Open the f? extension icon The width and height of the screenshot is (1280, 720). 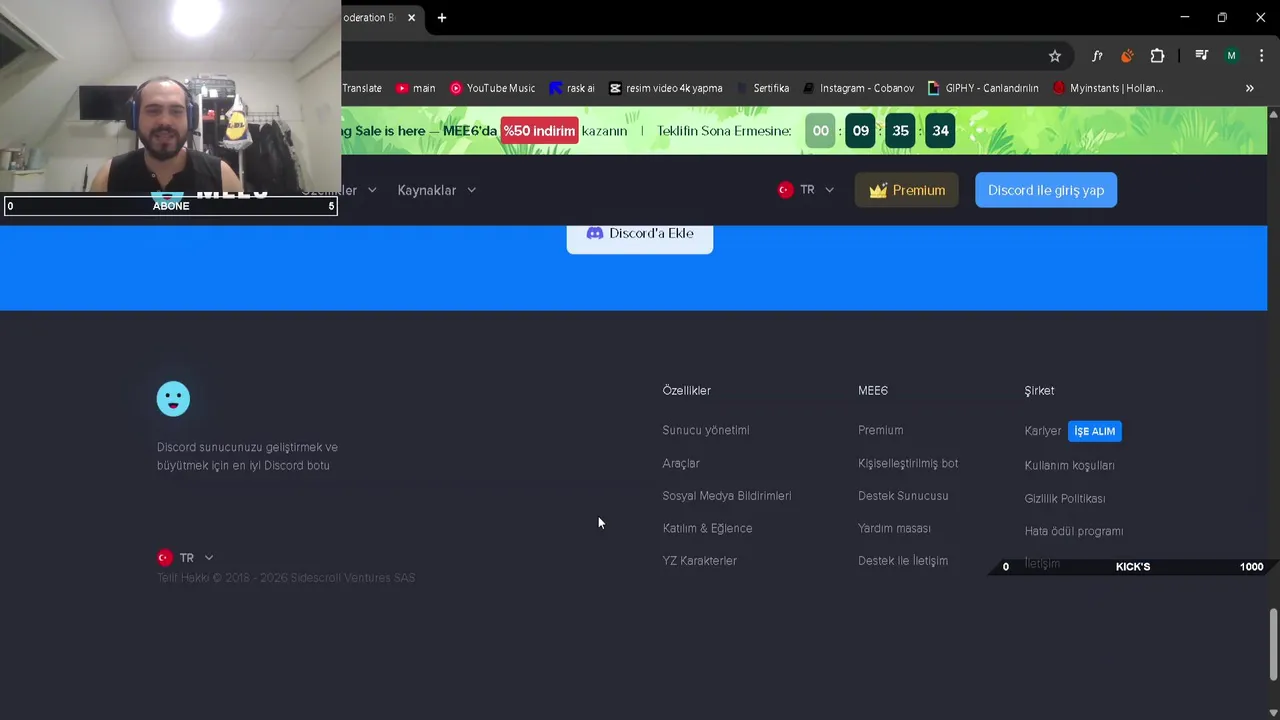pos(1097,56)
